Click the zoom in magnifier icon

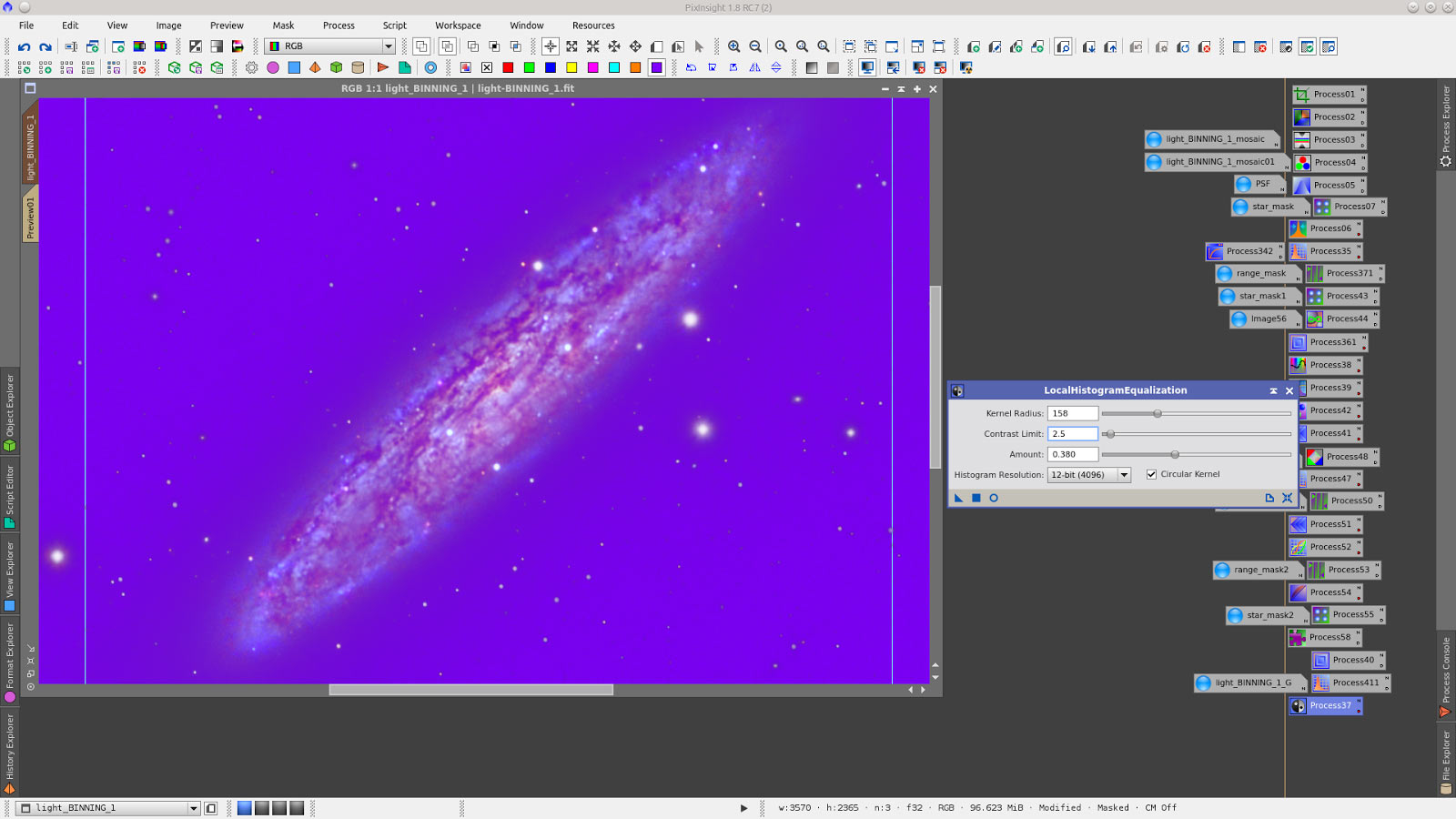click(x=733, y=46)
